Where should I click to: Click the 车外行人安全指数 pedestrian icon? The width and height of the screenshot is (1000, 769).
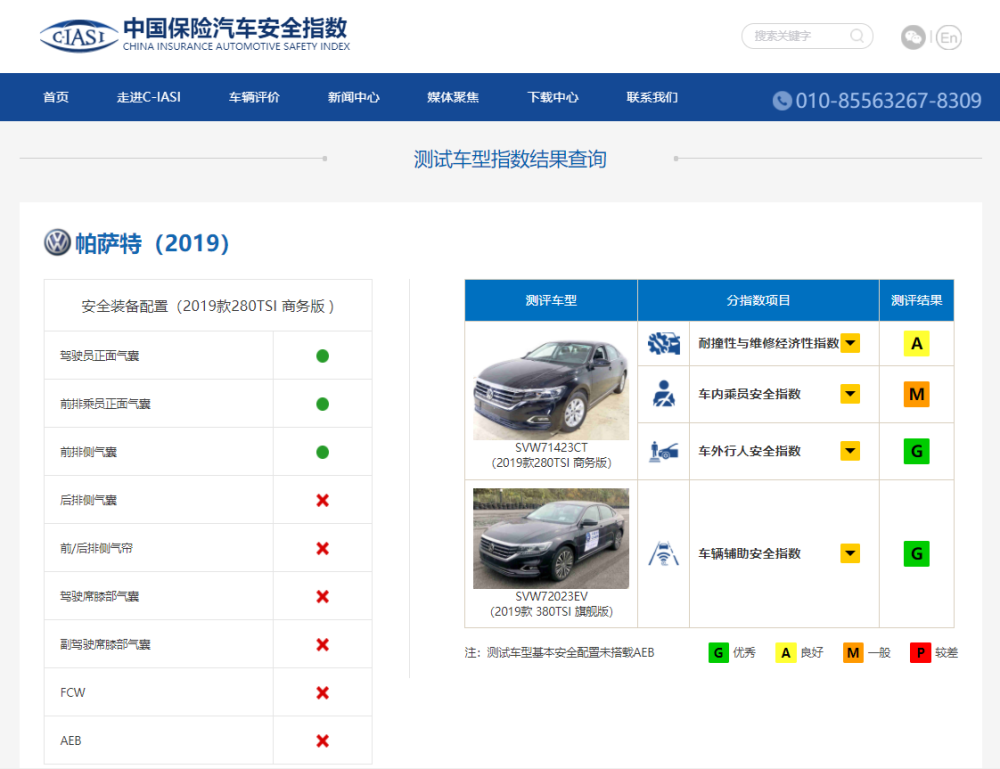pyautogui.click(x=663, y=451)
